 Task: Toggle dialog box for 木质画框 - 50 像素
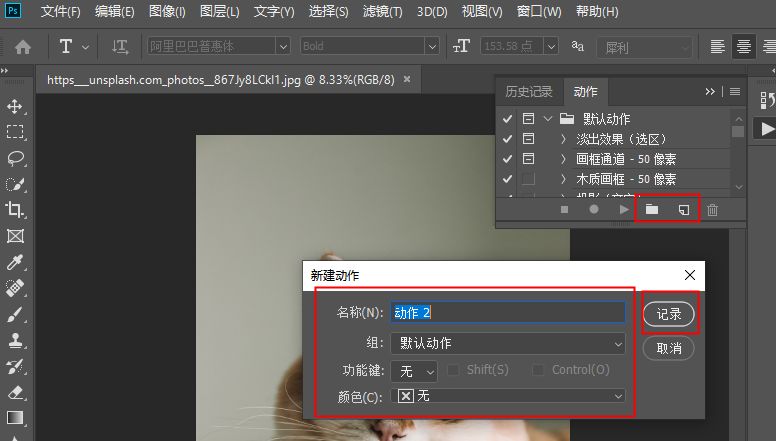tap(529, 178)
